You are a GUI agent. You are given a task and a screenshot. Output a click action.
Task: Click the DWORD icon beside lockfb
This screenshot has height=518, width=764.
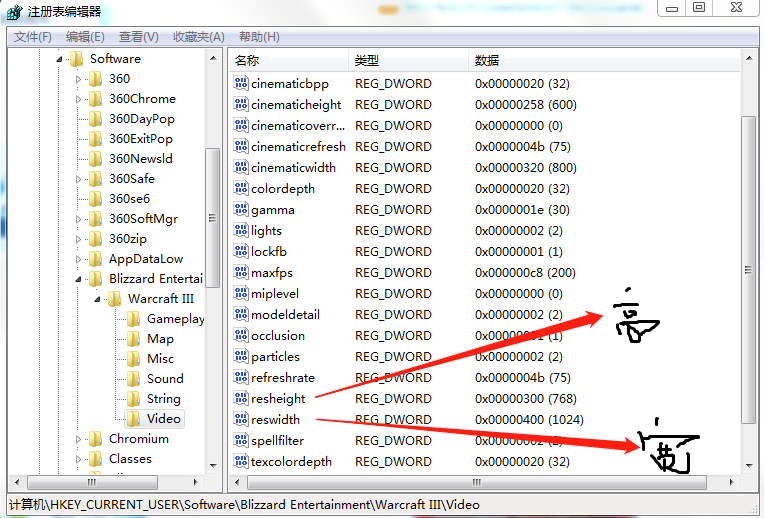(x=241, y=251)
